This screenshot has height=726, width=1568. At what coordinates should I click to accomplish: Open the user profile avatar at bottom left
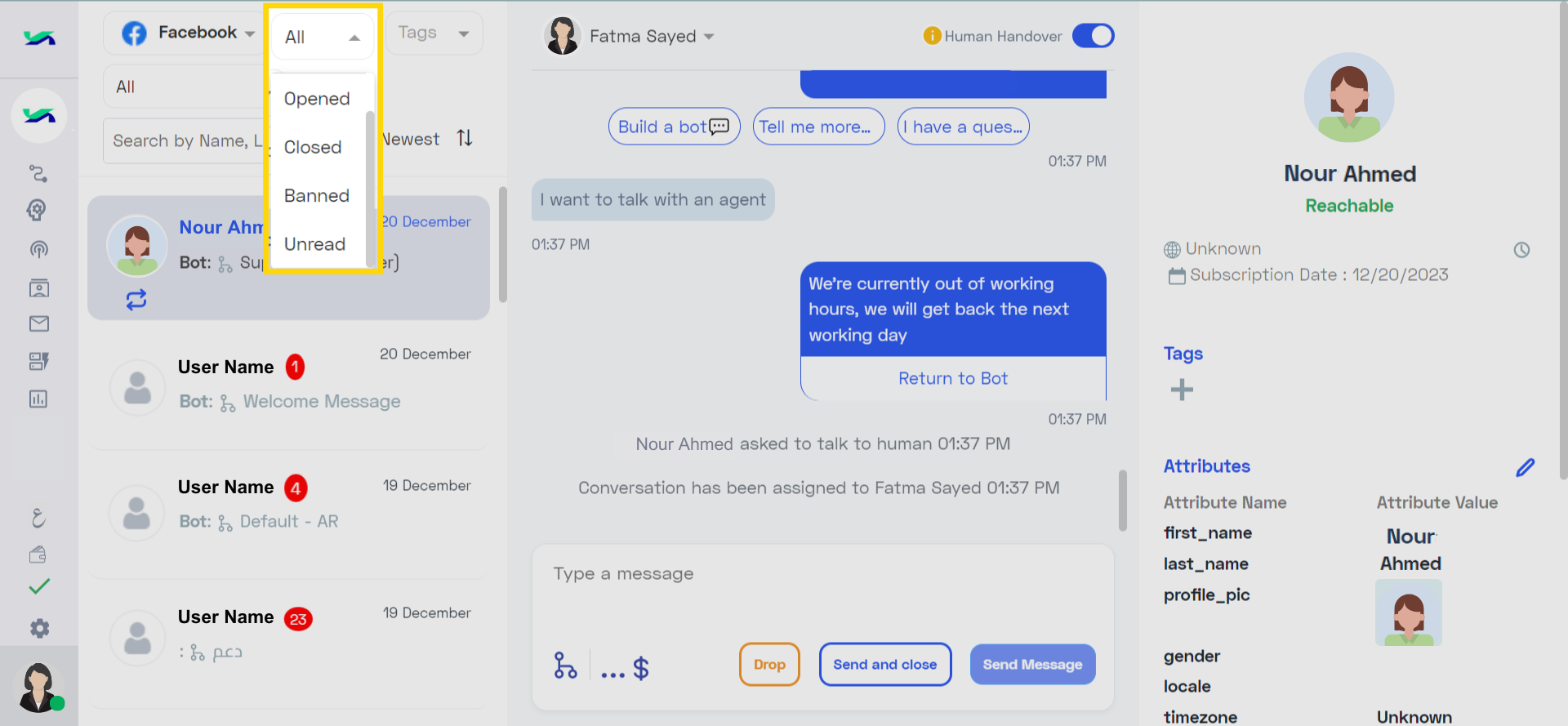click(x=38, y=687)
